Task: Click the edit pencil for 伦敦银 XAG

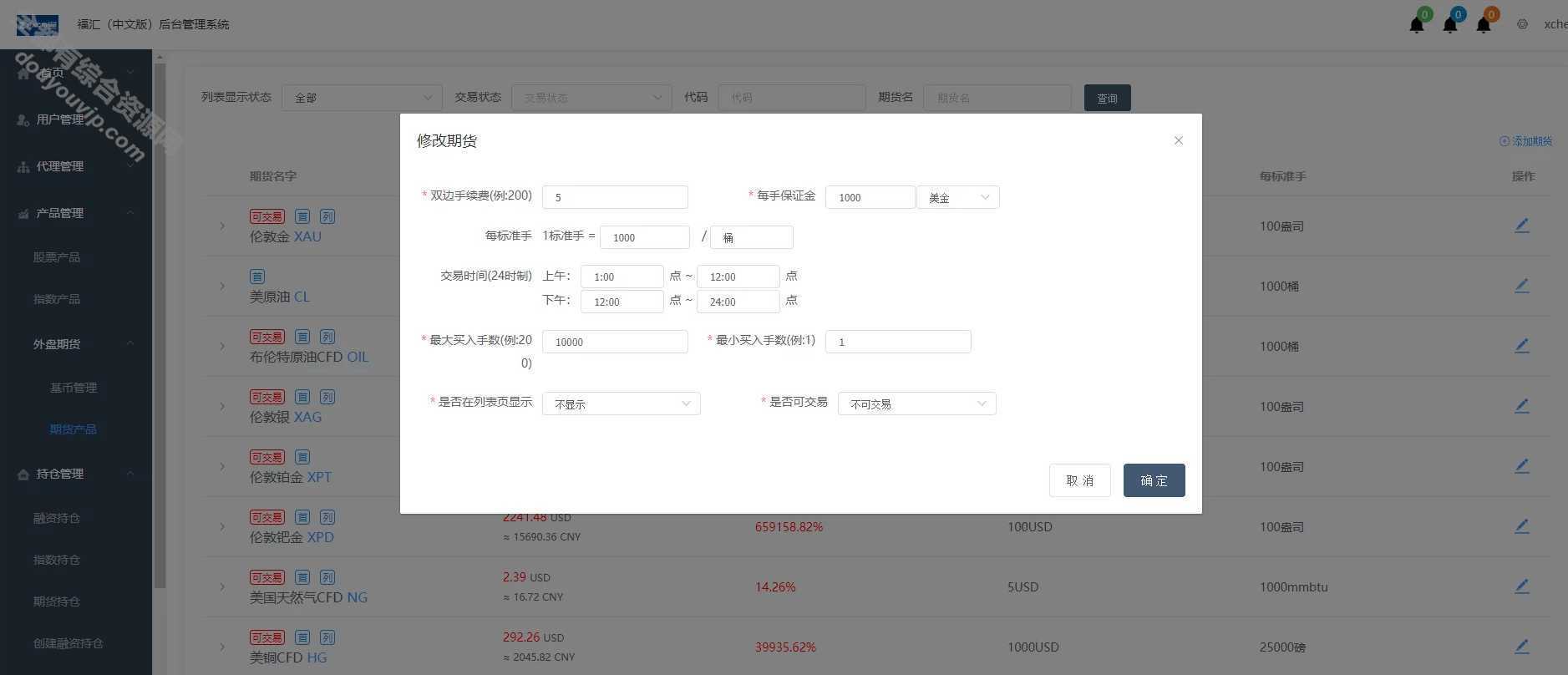Action: (1522, 406)
